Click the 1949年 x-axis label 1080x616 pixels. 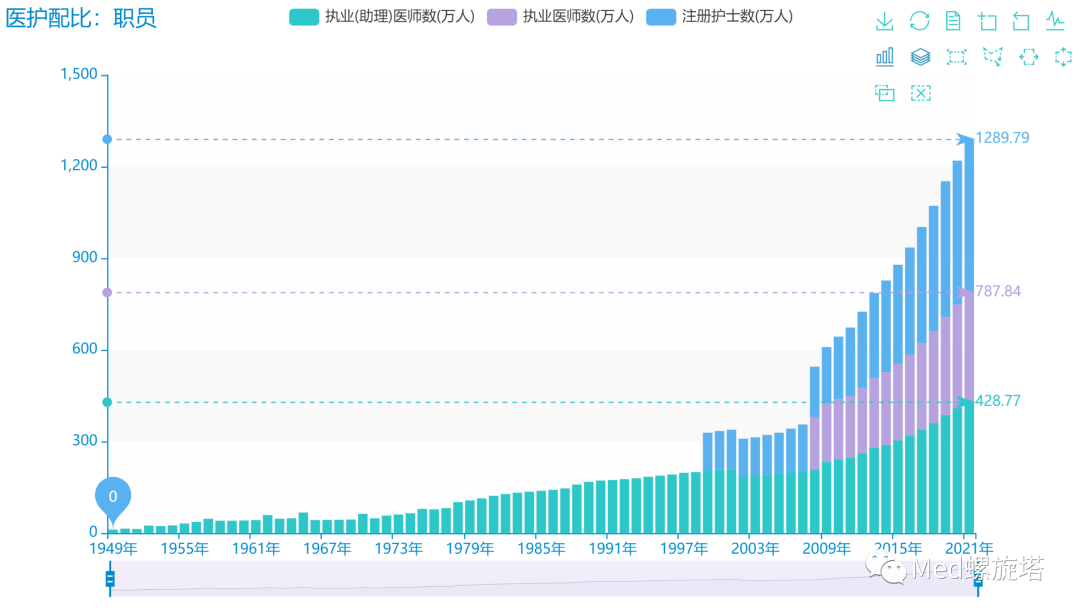[113, 549]
